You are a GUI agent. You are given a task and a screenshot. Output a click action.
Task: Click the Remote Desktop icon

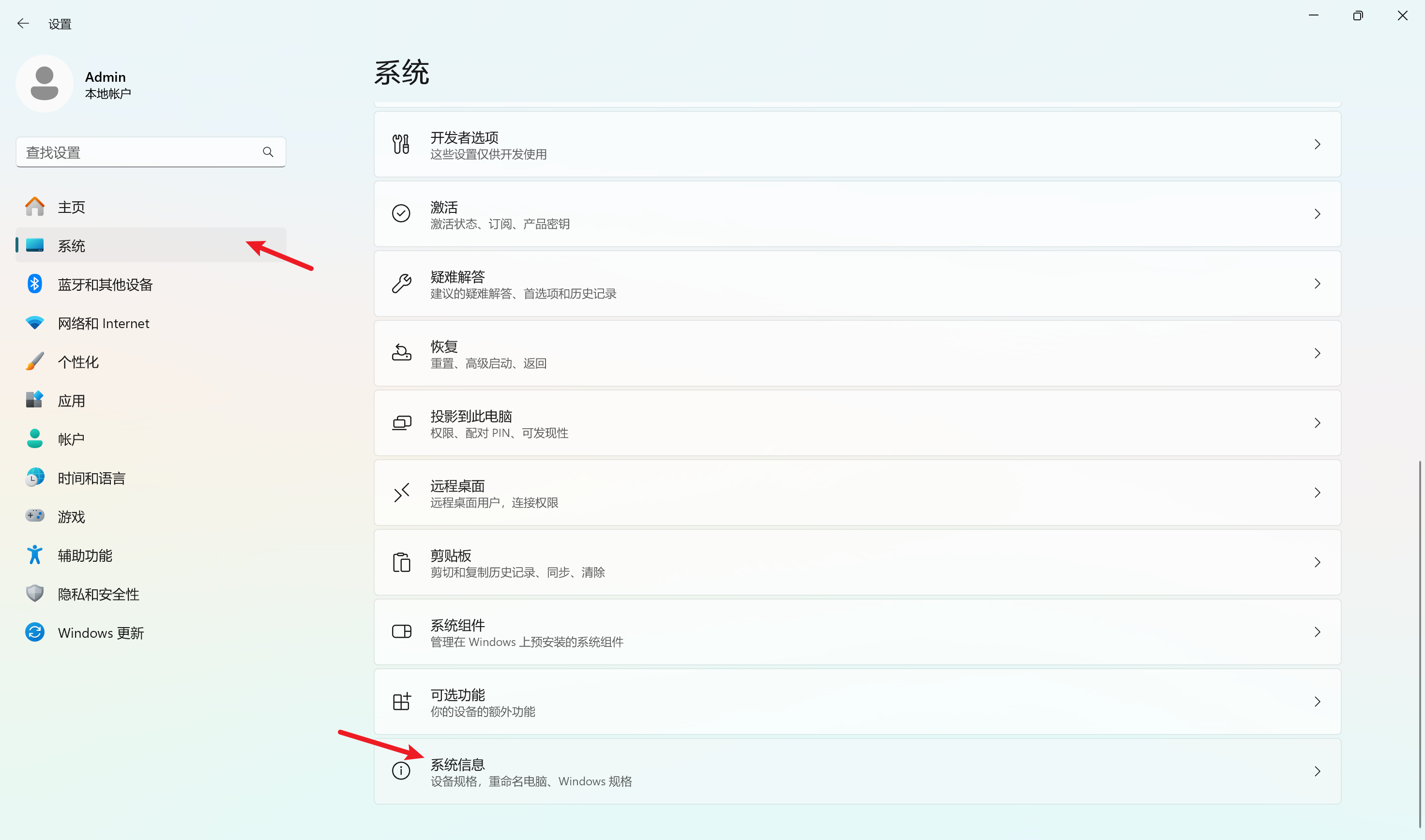[401, 493]
